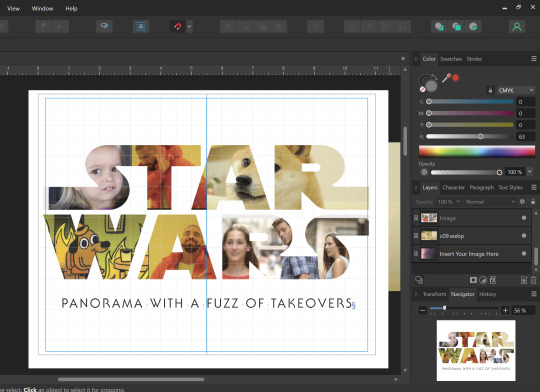Add an adjustment layer
Viewport: 540px width, 392px height.
tap(483, 280)
